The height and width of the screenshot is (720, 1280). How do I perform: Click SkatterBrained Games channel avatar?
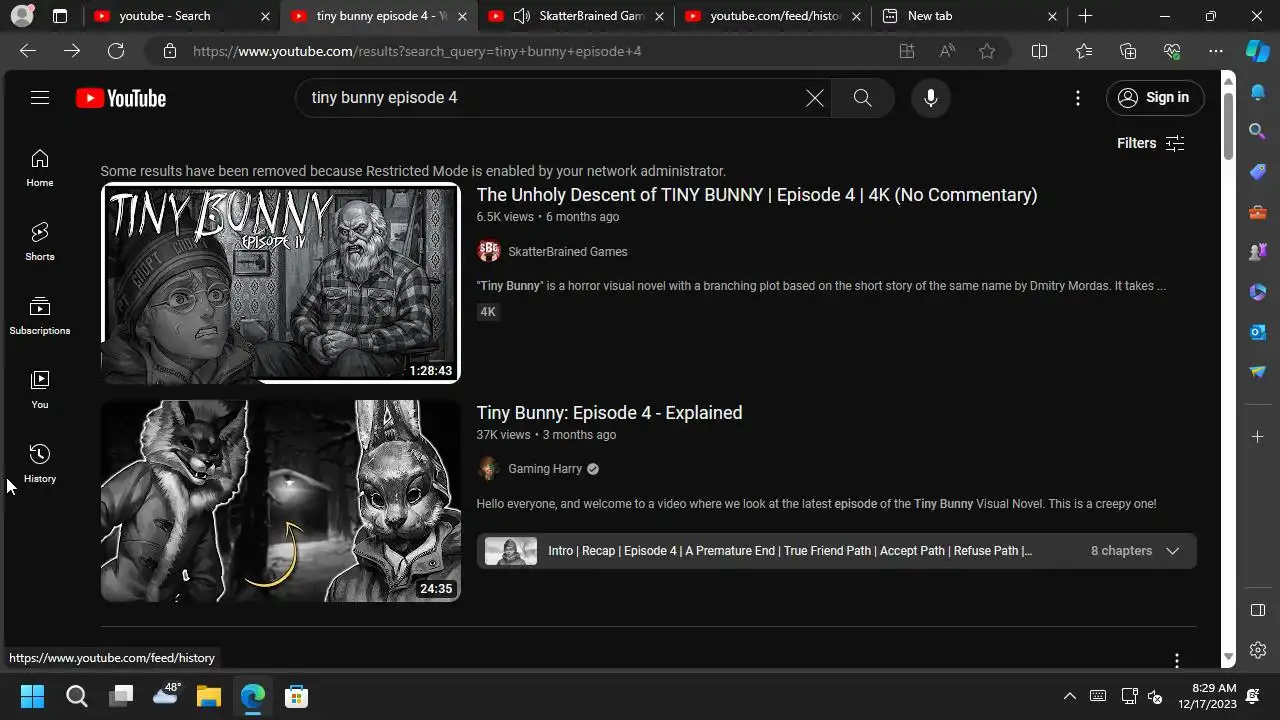pyautogui.click(x=489, y=252)
